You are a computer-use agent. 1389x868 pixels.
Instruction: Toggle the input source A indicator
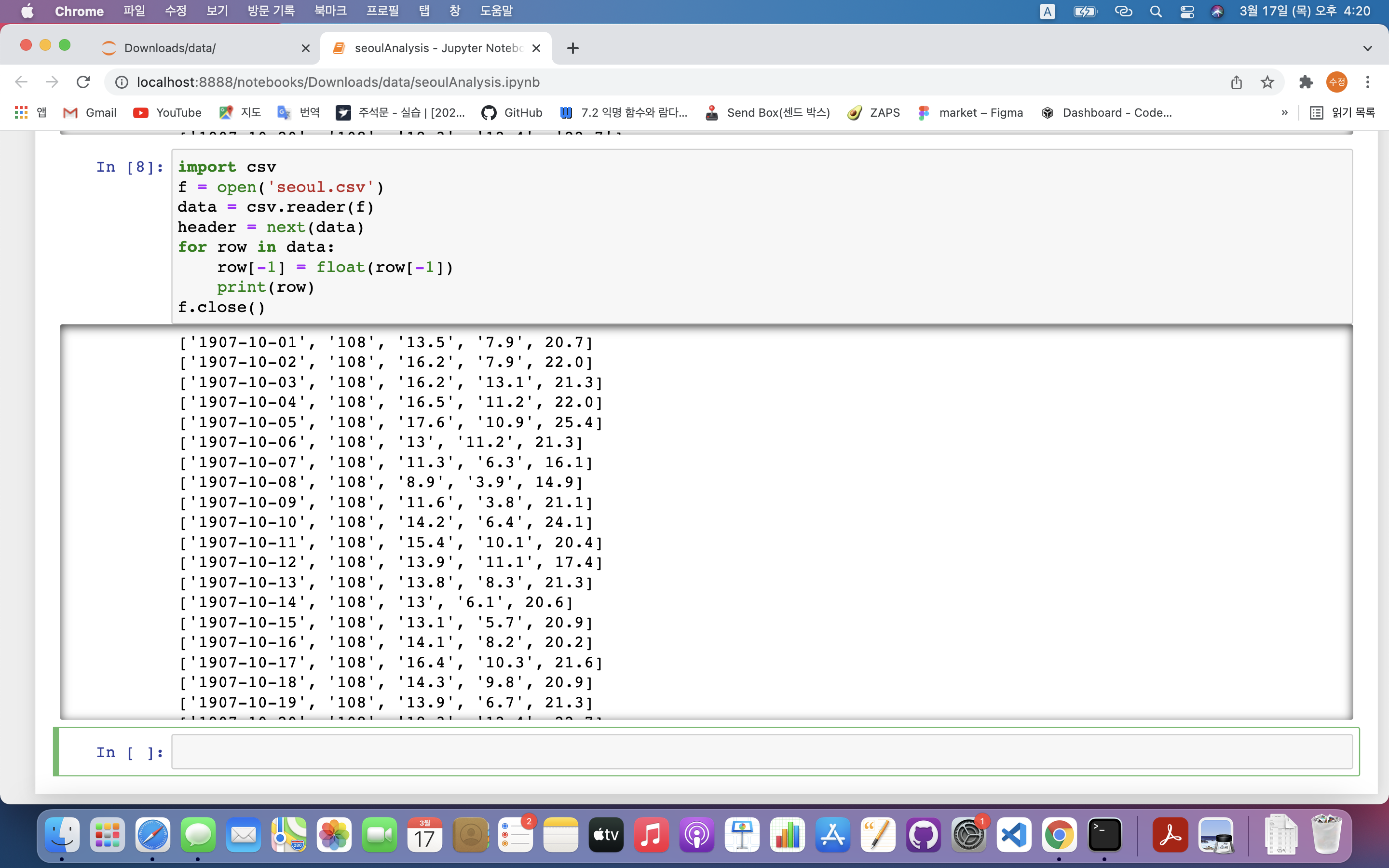tap(1047, 12)
